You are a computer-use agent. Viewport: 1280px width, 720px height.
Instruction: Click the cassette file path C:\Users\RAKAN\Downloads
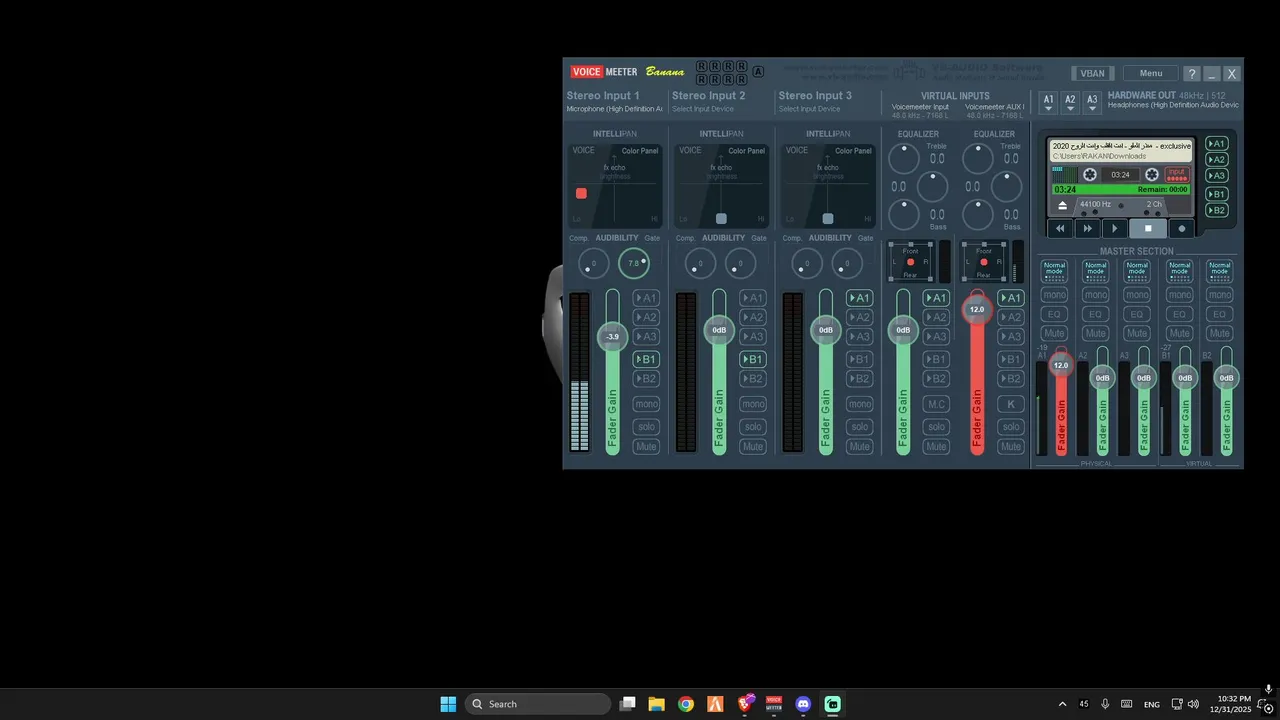(1099, 156)
